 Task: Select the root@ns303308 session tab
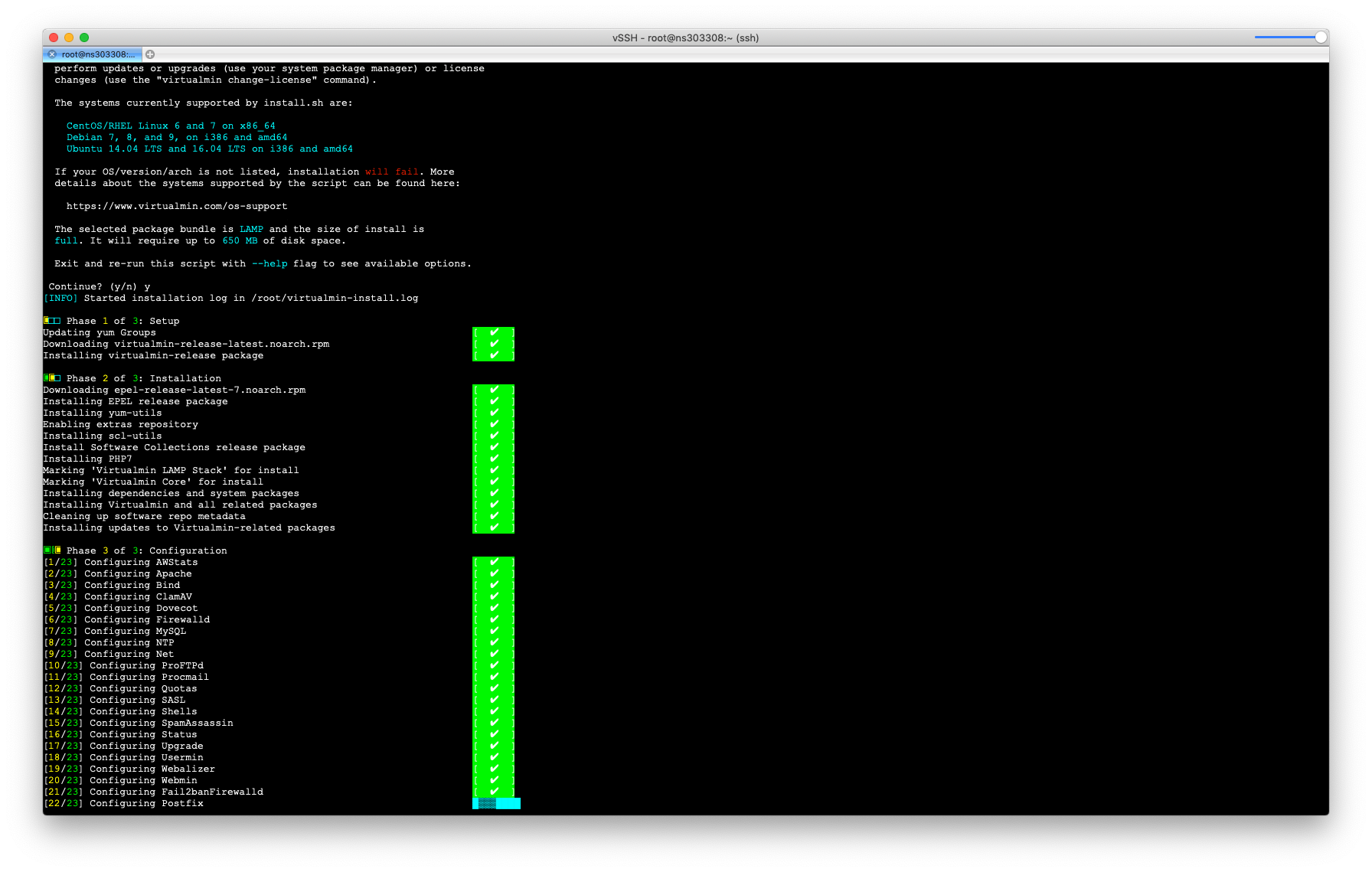[x=93, y=54]
